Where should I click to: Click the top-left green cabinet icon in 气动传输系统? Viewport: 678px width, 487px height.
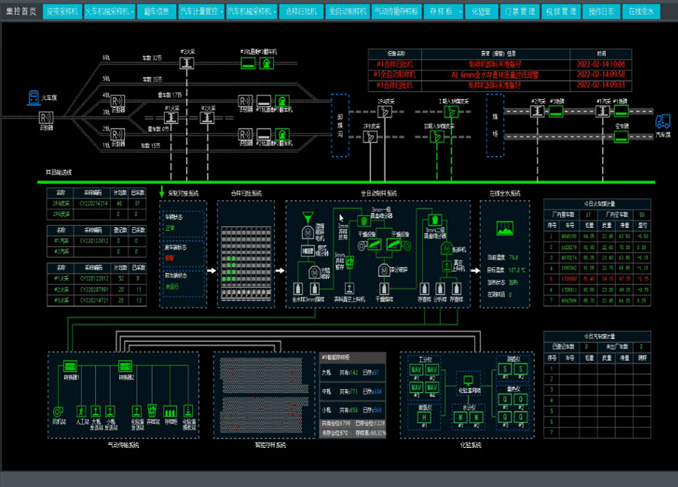click(72, 366)
